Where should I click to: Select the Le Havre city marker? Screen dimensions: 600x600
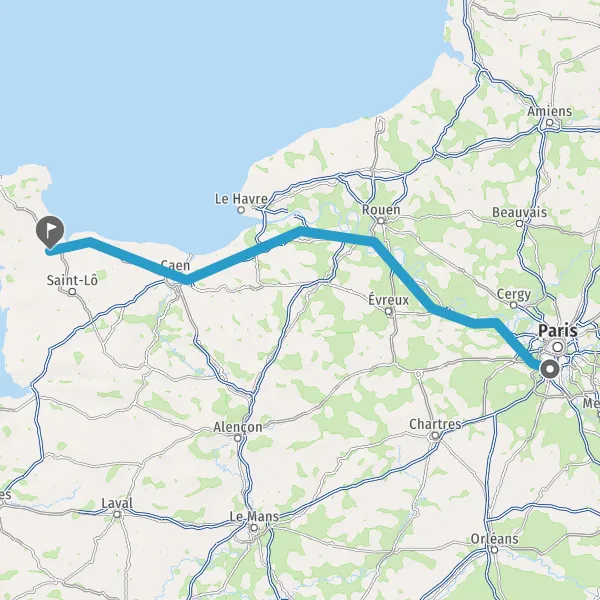[x=241, y=210]
